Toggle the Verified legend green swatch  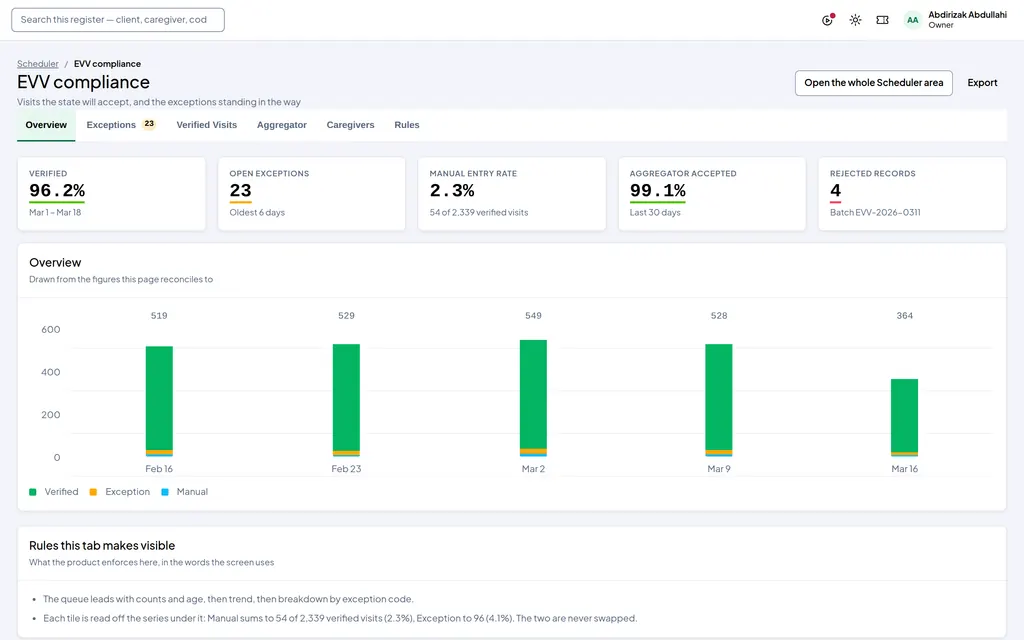point(33,492)
